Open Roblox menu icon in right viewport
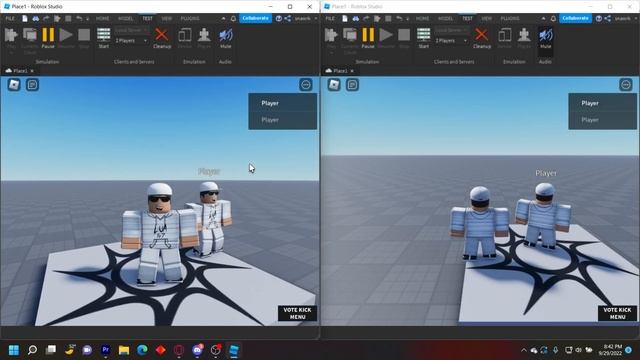 [x=334, y=84]
